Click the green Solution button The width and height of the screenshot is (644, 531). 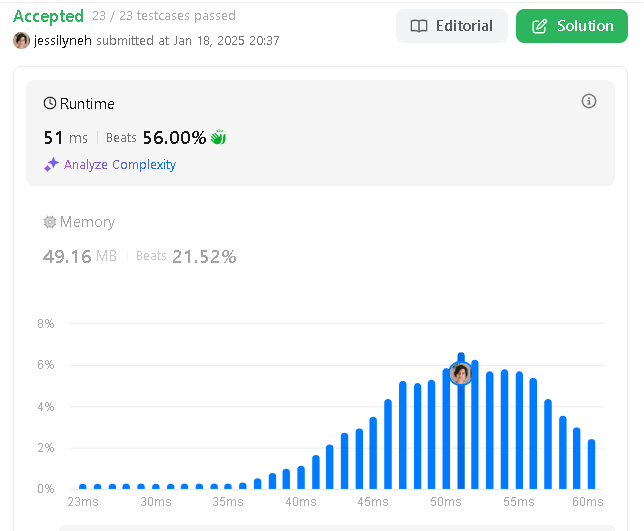coord(572,26)
